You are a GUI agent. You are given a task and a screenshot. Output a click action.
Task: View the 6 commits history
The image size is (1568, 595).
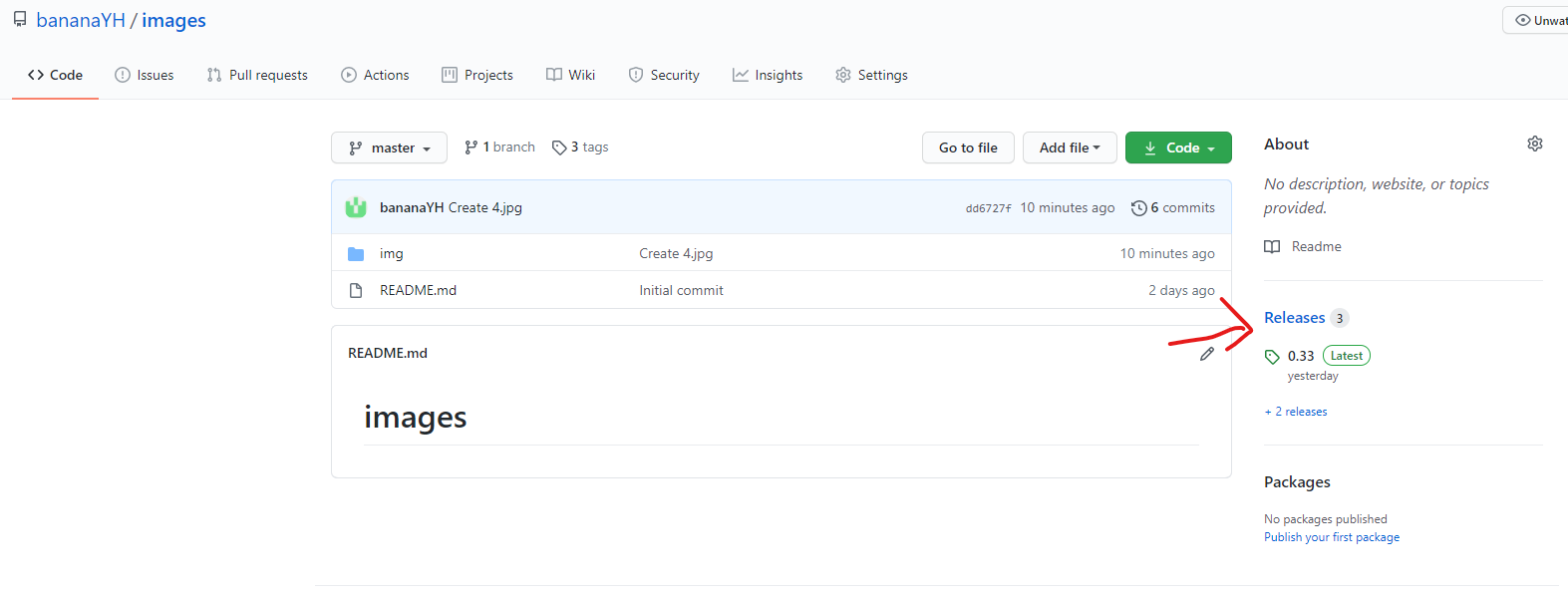pos(1173,207)
